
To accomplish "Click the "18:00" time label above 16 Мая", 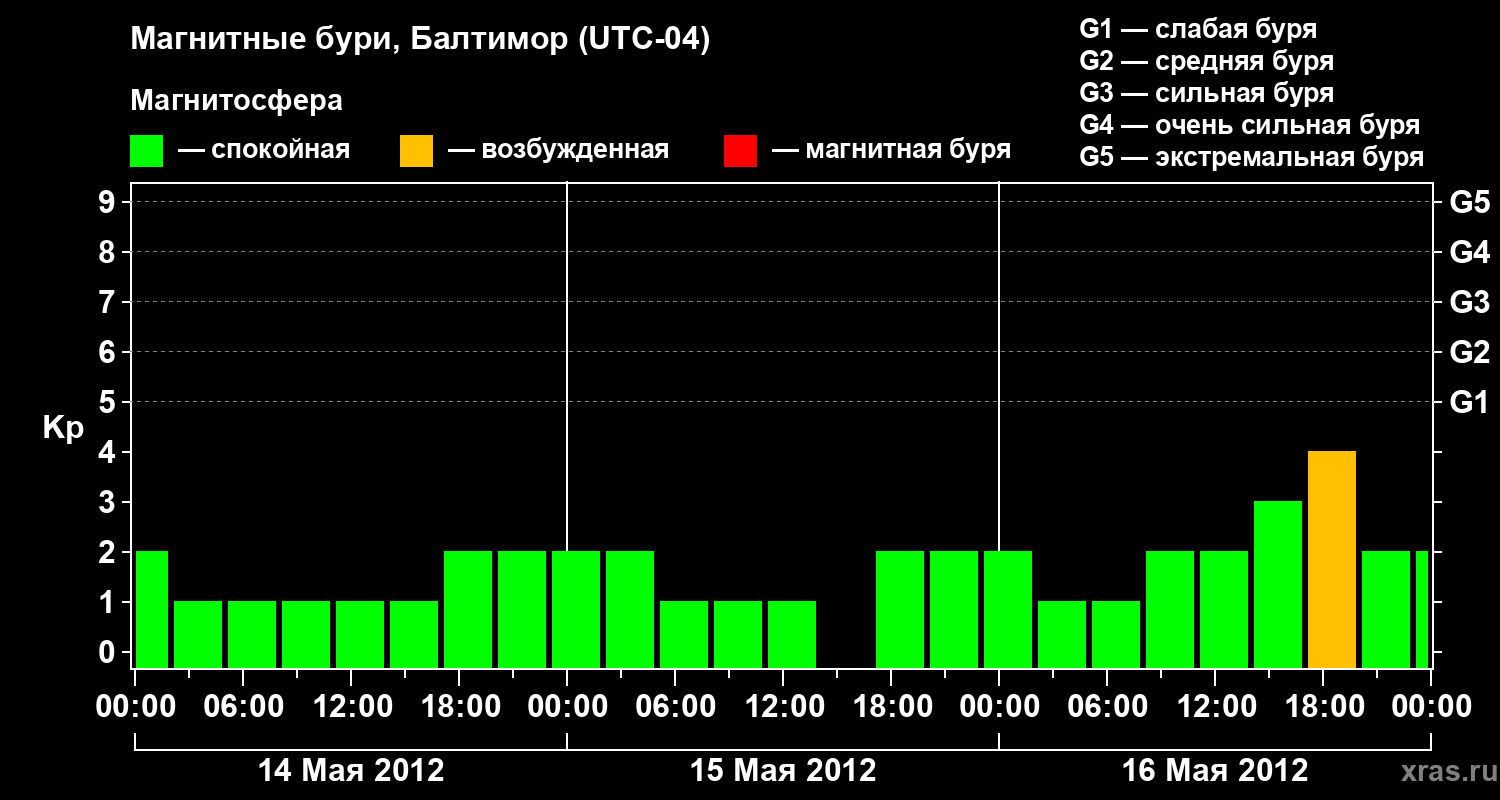I will point(1323,707).
